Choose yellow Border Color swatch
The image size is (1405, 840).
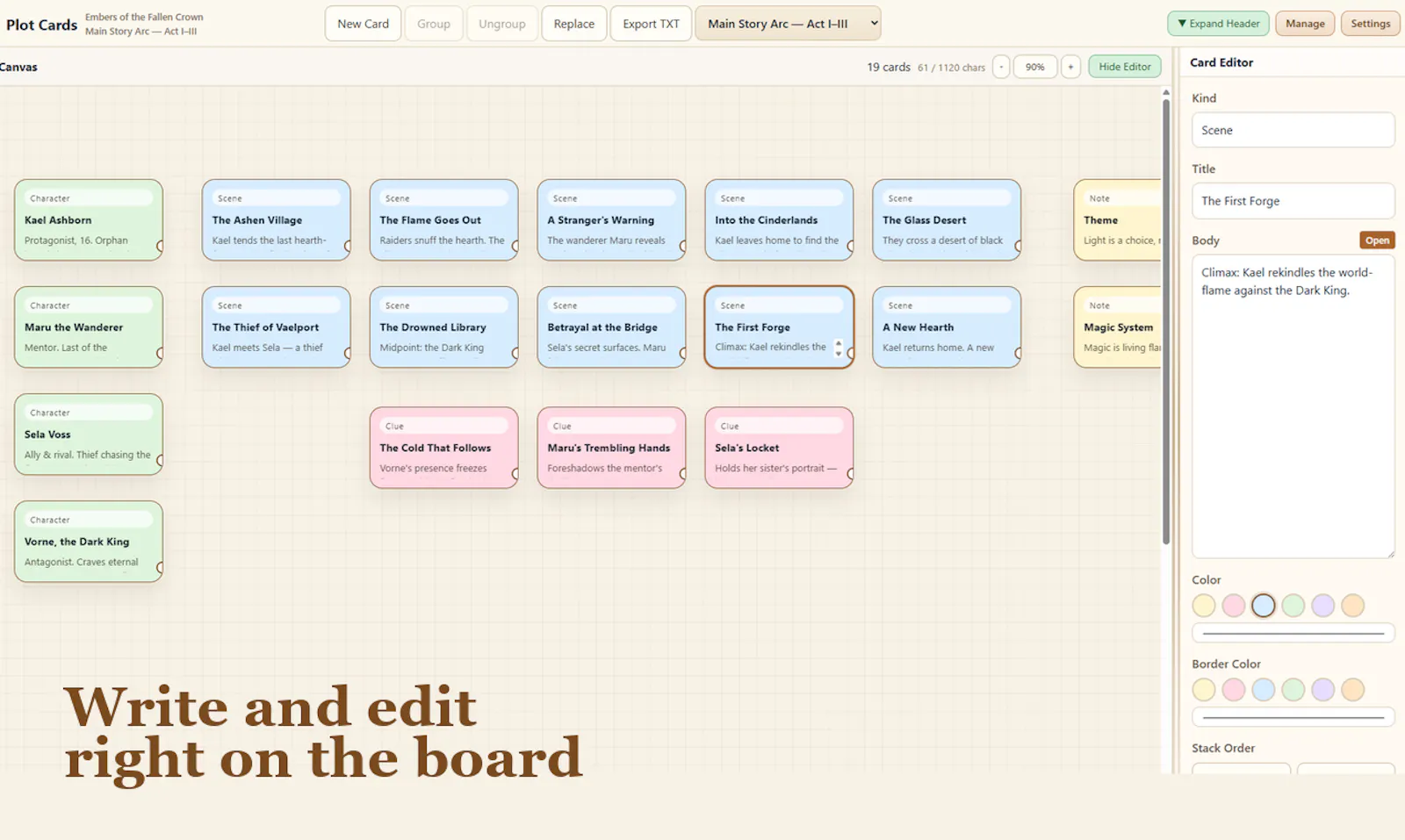tap(1204, 690)
